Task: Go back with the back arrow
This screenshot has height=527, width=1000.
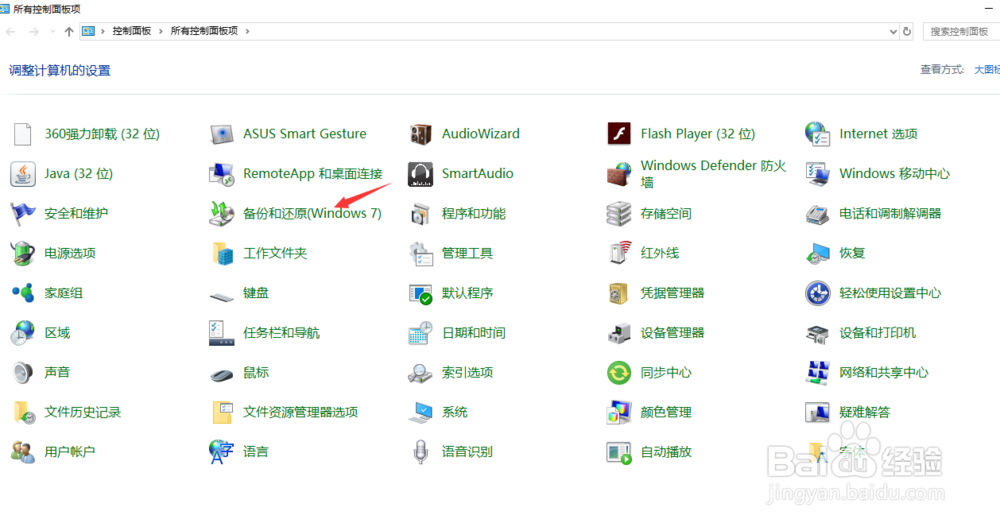Action: (11, 31)
